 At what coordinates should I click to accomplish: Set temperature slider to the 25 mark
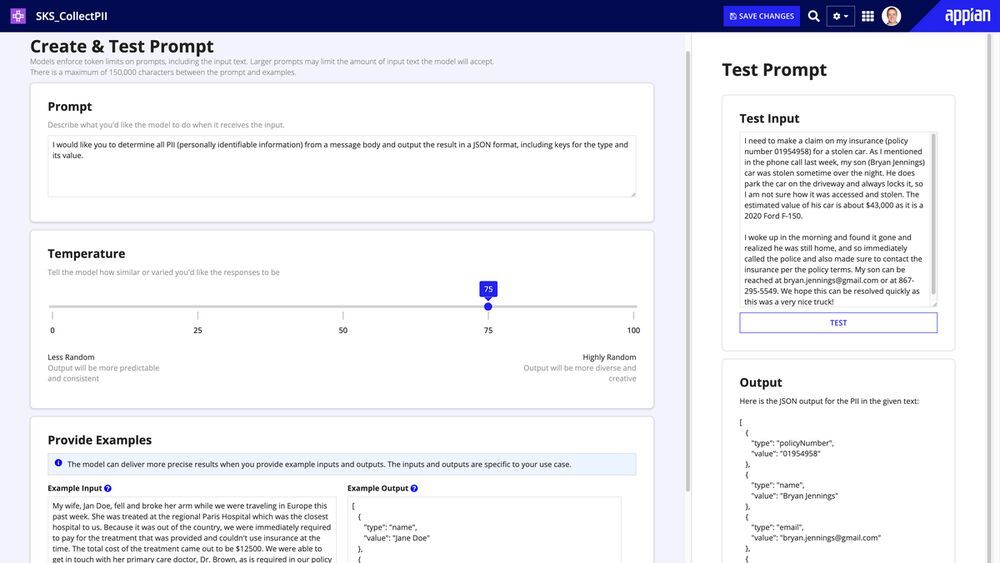(198, 306)
